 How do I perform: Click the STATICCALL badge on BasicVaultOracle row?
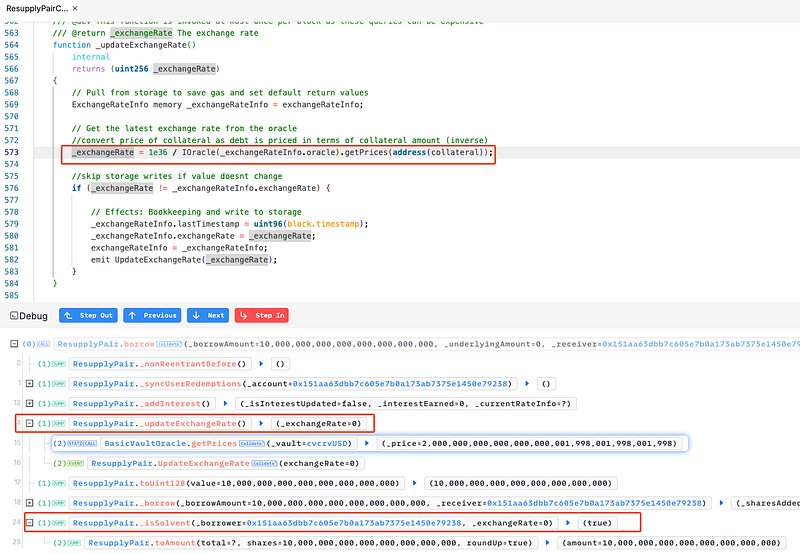82,443
